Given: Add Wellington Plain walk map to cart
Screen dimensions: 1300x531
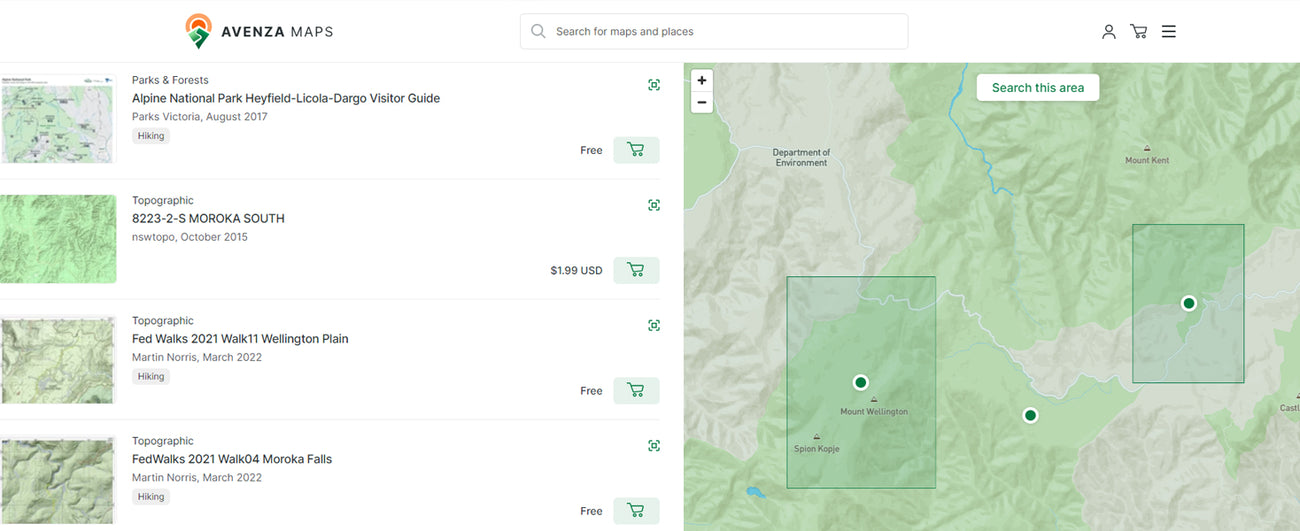Looking at the screenshot, I should (635, 391).
